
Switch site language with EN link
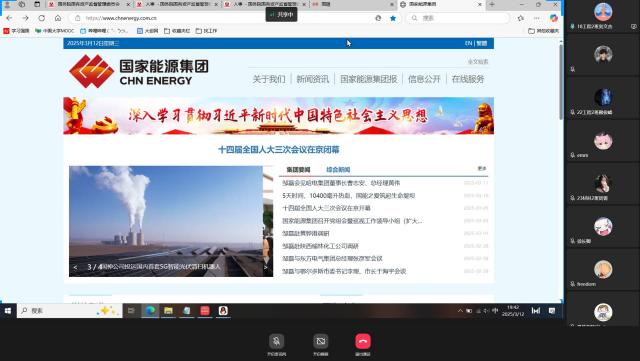click(x=468, y=43)
